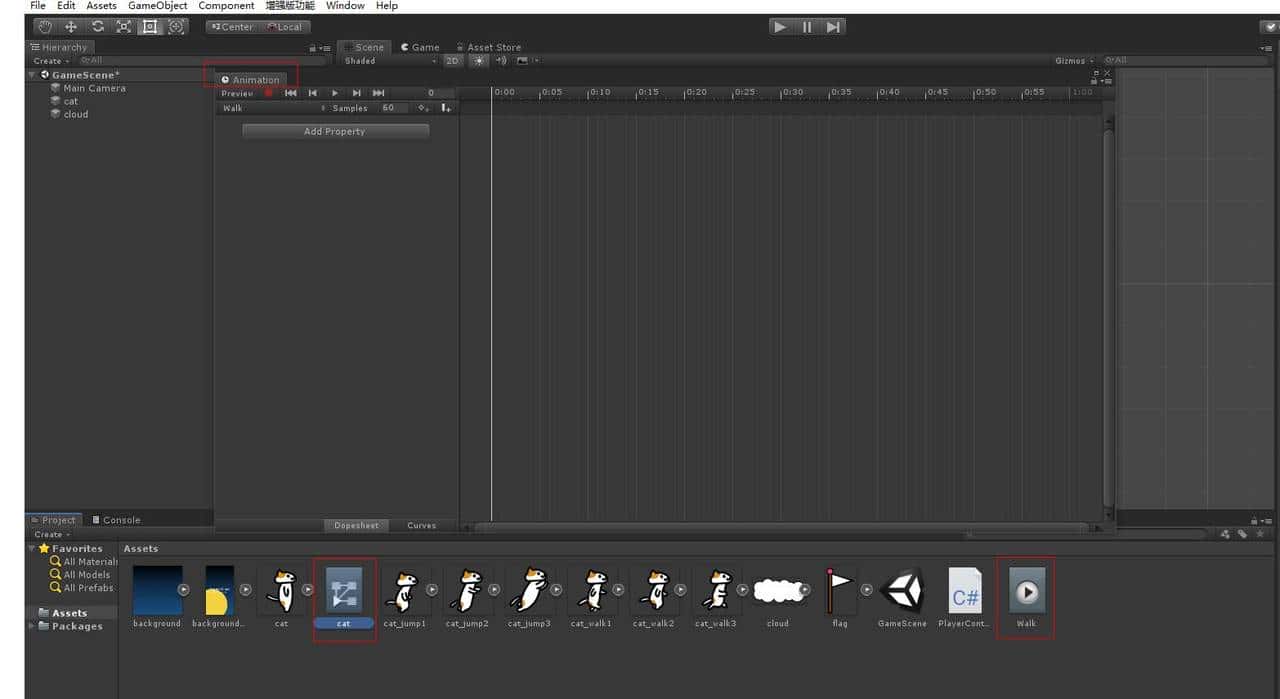Select the Rect Transform tool
This screenshot has width=1280, height=699.
[150, 27]
